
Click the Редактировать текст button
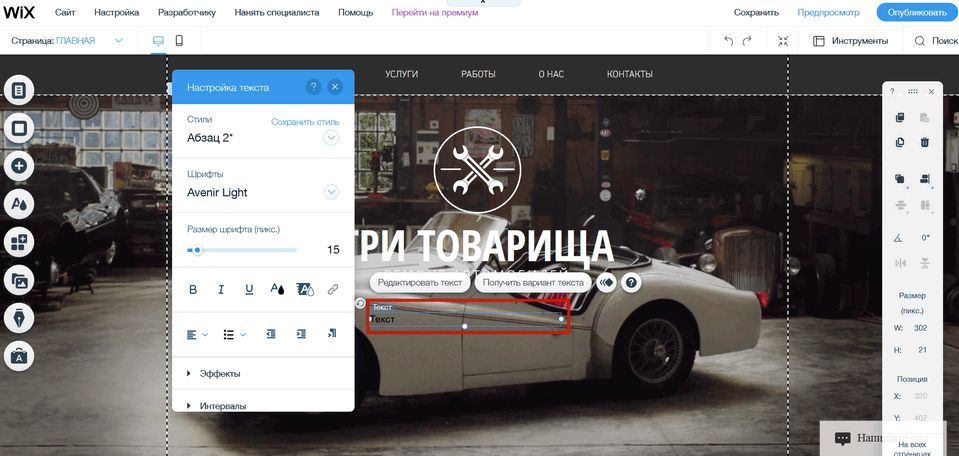coord(419,283)
